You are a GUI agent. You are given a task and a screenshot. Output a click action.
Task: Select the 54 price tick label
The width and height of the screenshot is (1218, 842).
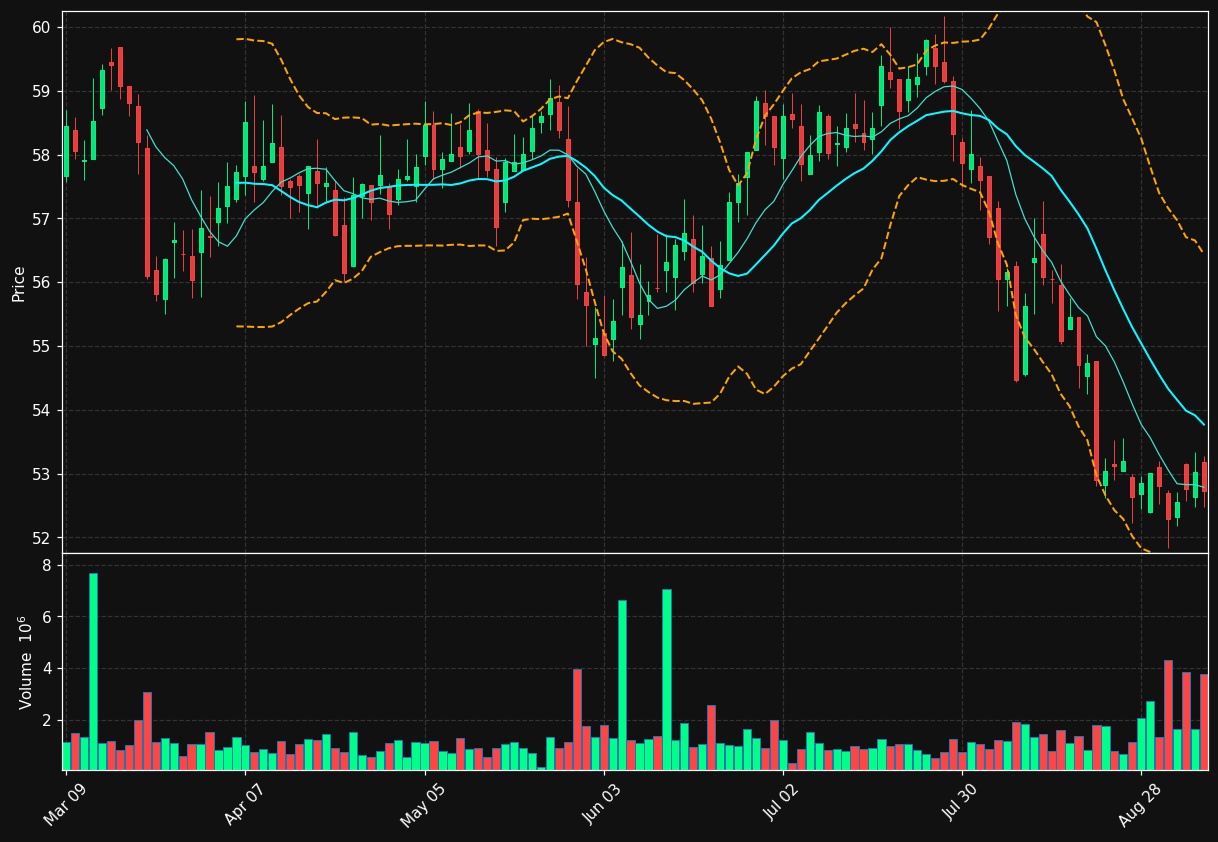(41, 411)
